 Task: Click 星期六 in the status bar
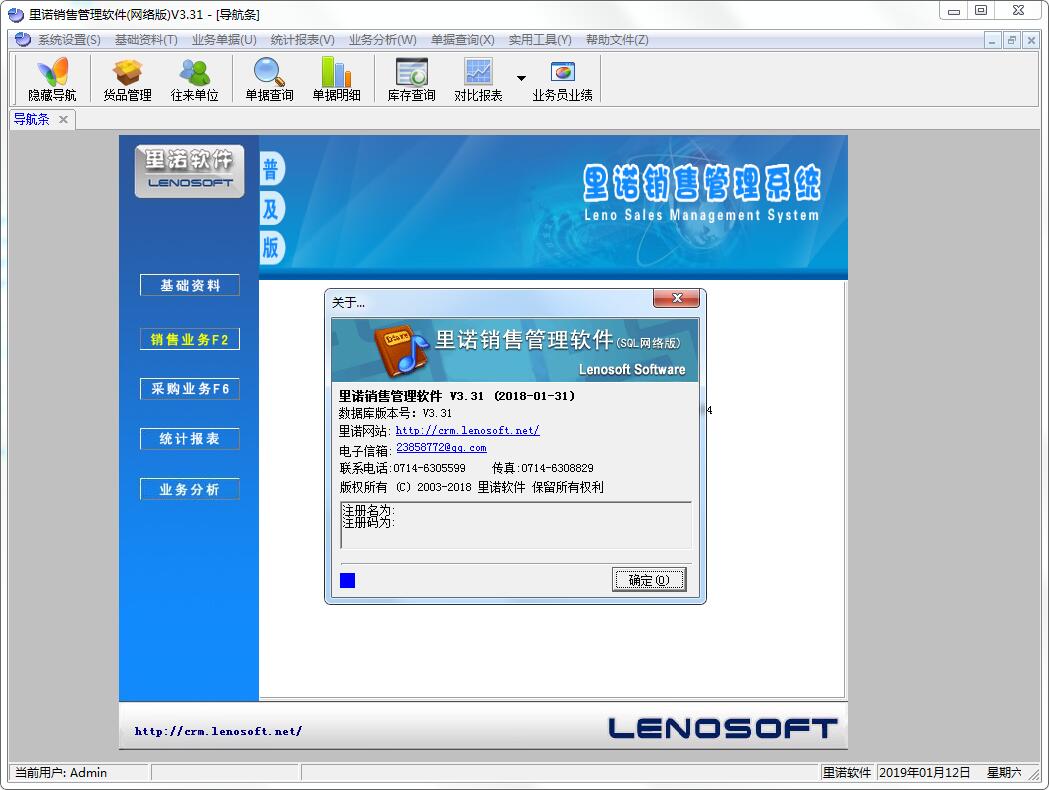pyautogui.click(x=1004, y=773)
